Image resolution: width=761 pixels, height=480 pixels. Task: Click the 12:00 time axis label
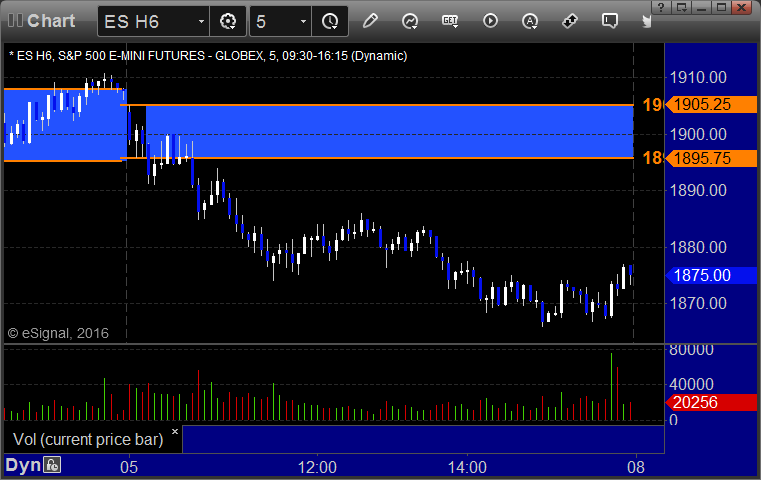317,467
